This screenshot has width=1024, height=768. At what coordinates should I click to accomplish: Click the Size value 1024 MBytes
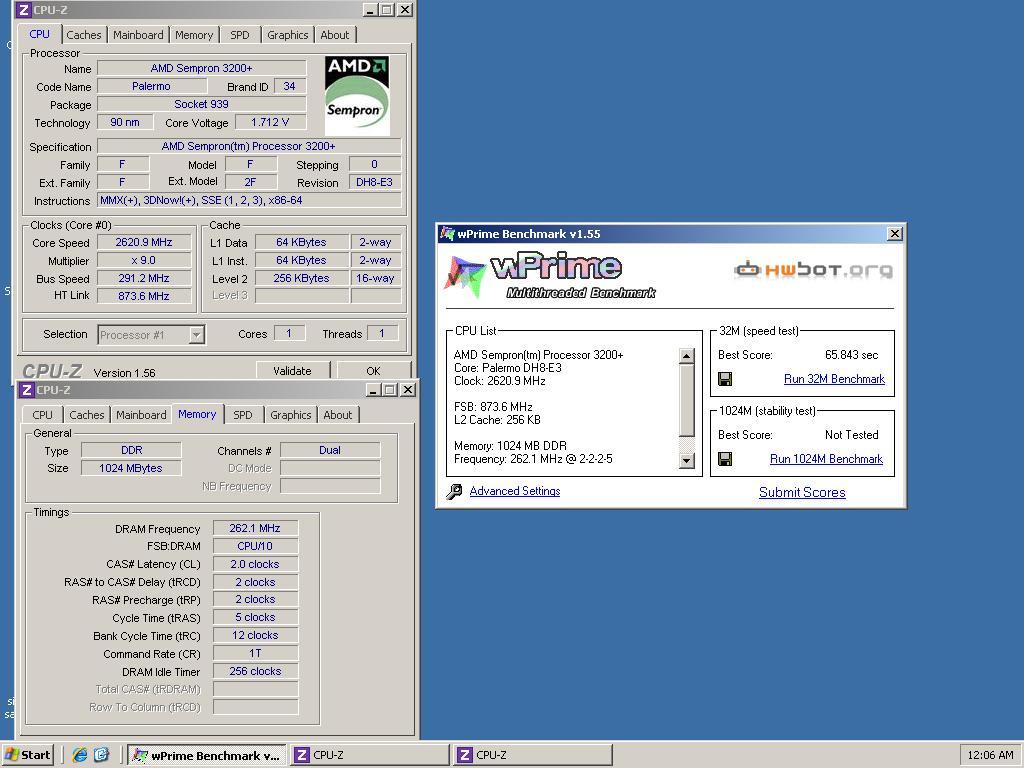[131, 468]
